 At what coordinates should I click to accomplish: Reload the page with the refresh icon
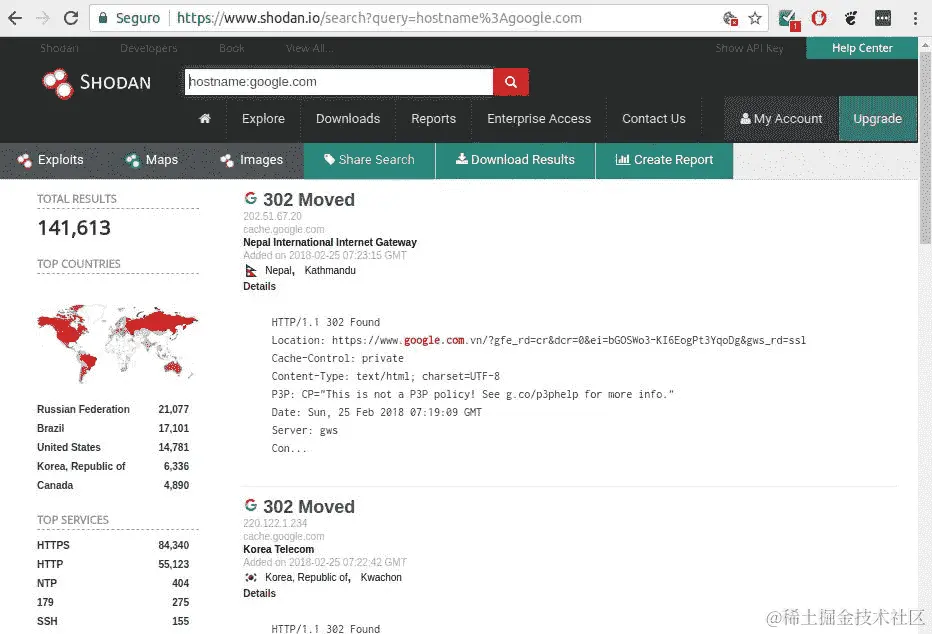(x=71, y=18)
